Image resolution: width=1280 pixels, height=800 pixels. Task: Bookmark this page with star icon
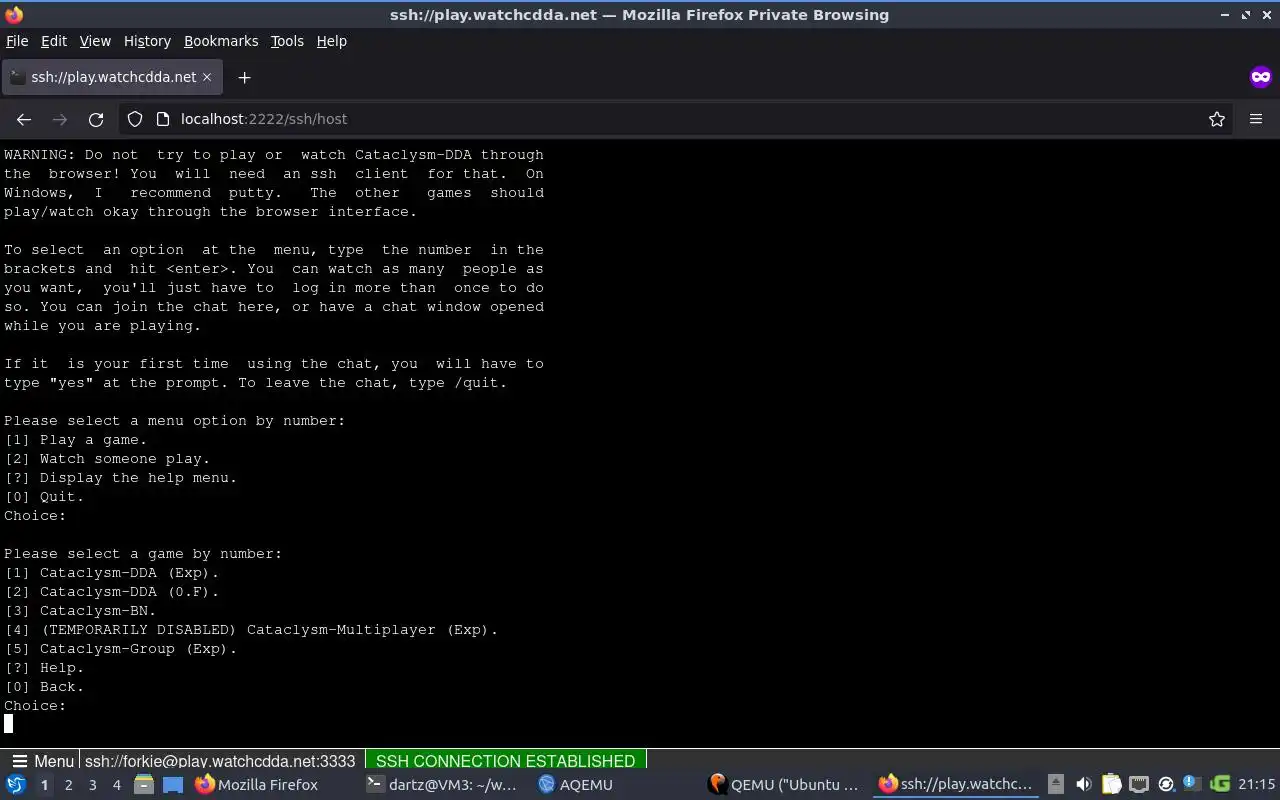coord(1217,119)
